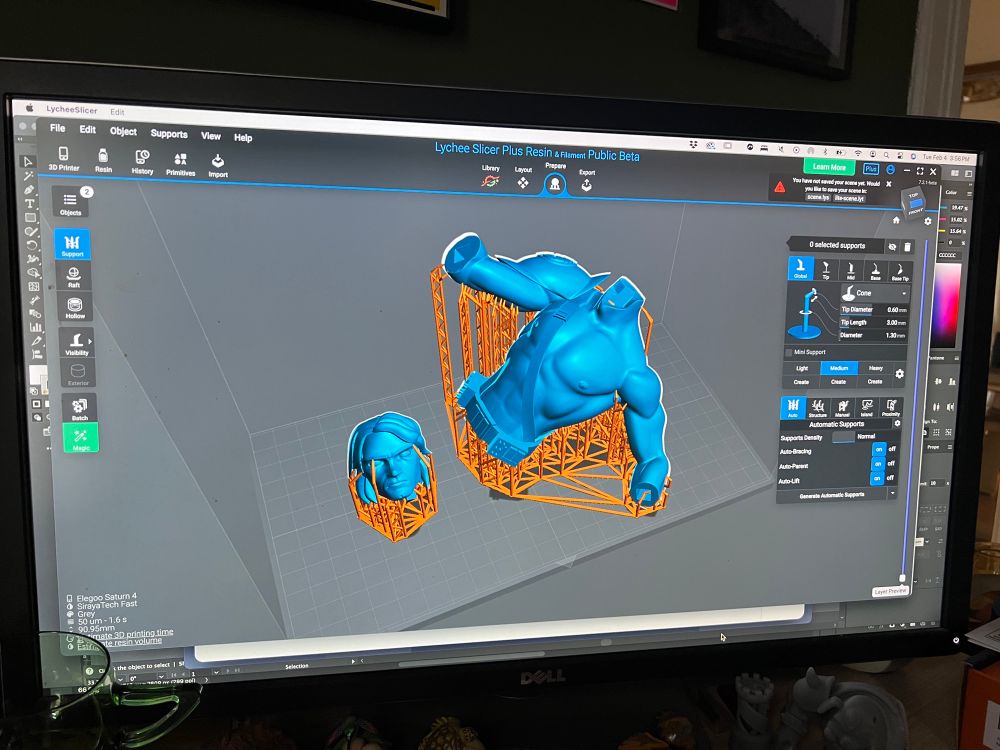
Task: Run the green Magic tool
Action: point(80,439)
